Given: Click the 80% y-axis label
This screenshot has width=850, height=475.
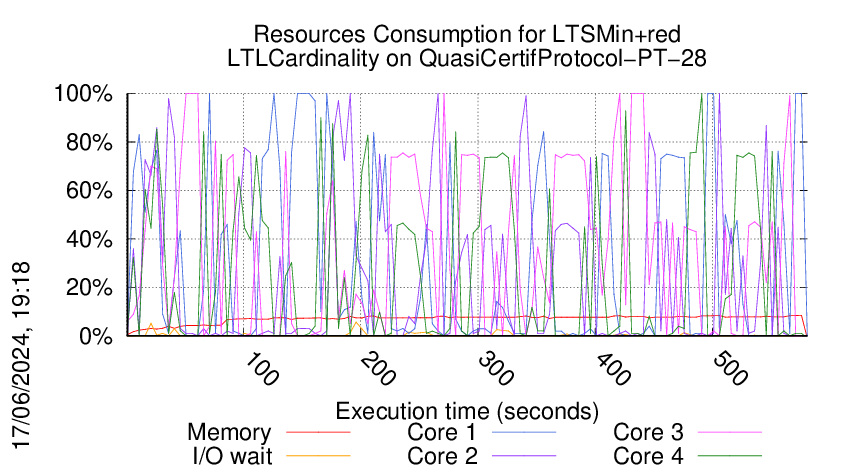Looking at the screenshot, I should coord(89,143).
